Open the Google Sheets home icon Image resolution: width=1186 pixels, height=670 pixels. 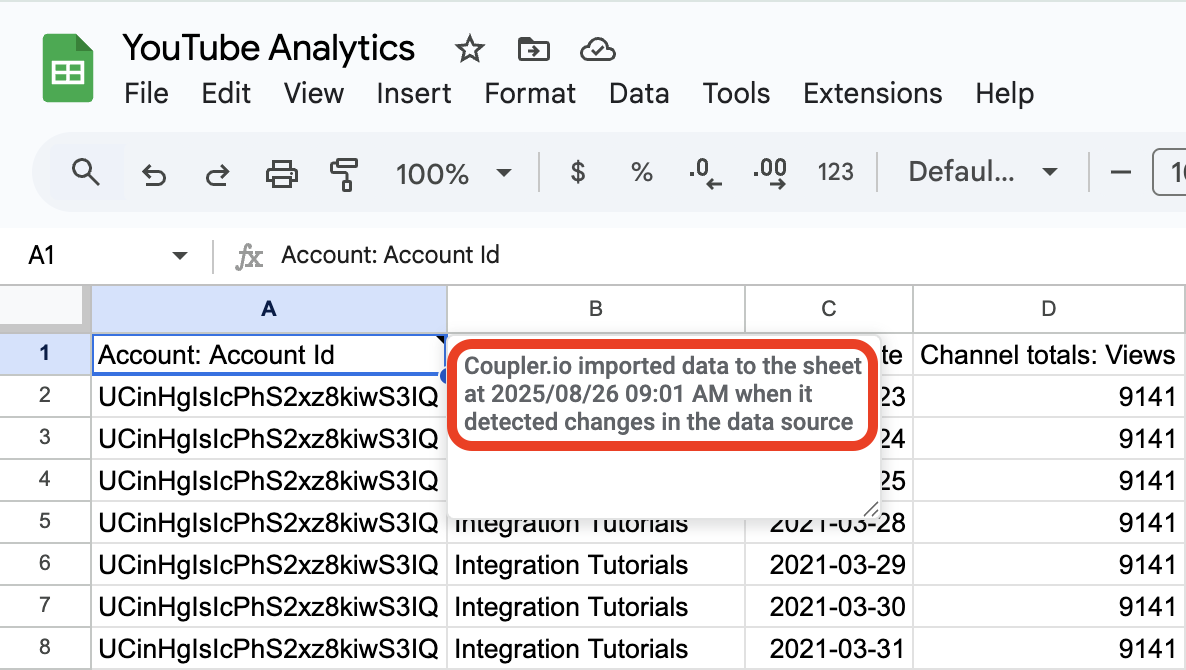click(x=68, y=68)
